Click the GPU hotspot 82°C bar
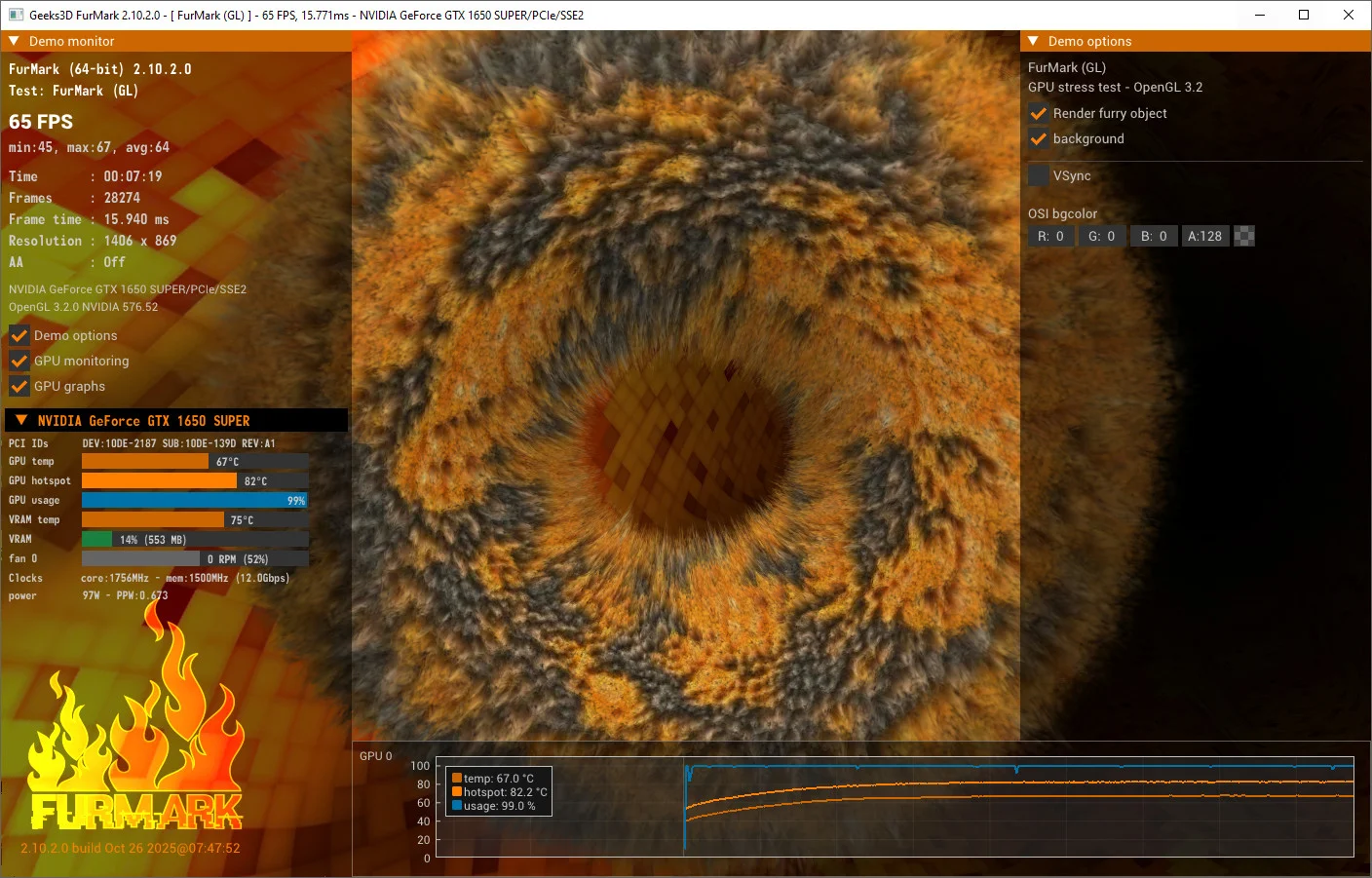This screenshot has width=1372, height=878. 195,480
